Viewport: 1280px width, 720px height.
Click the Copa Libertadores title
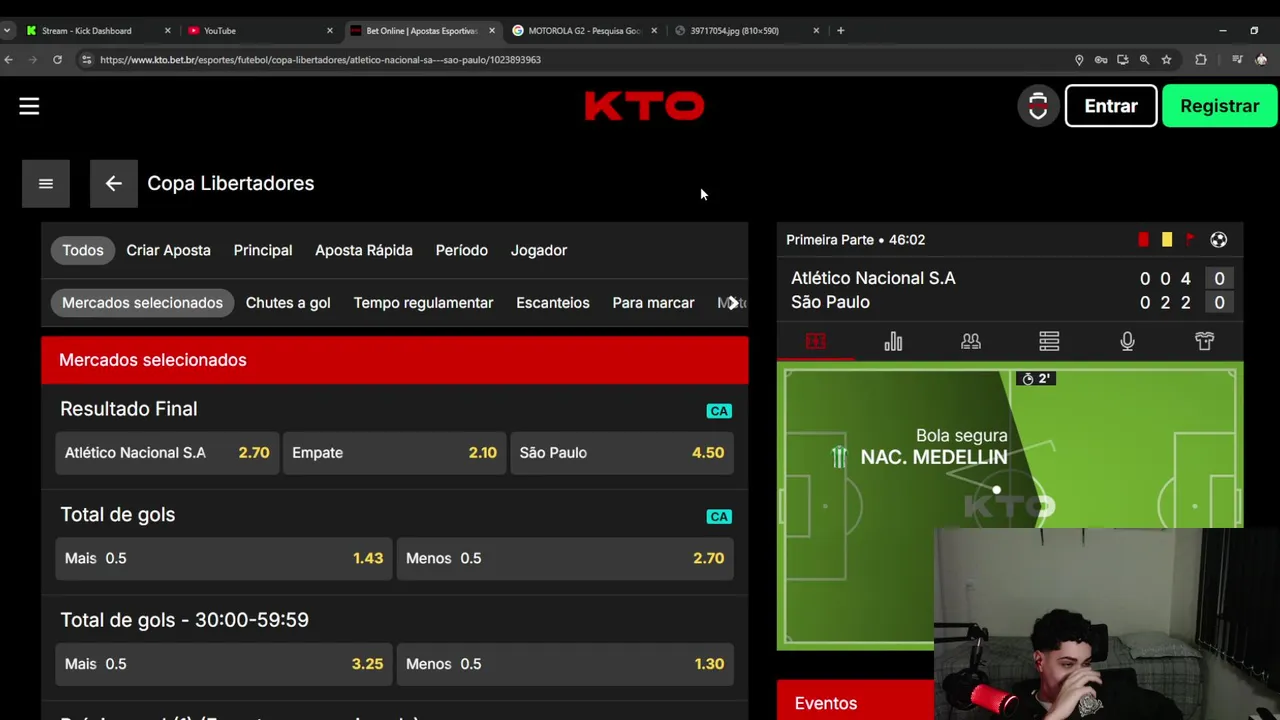(230, 183)
